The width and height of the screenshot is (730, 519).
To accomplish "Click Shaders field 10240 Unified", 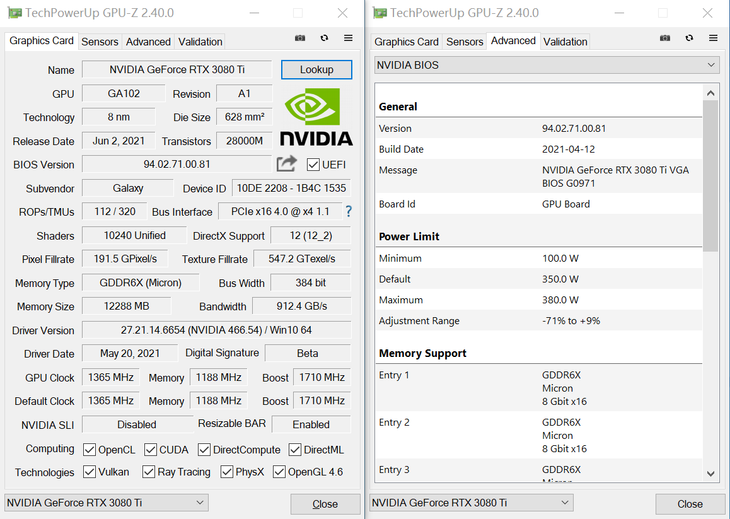I will (135, 236).
